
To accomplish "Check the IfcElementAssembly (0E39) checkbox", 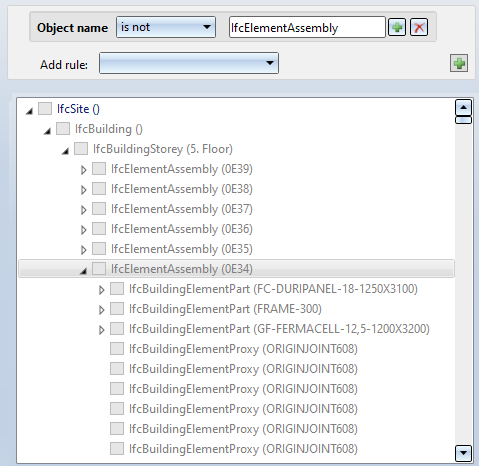I will (x=99, y=169).
